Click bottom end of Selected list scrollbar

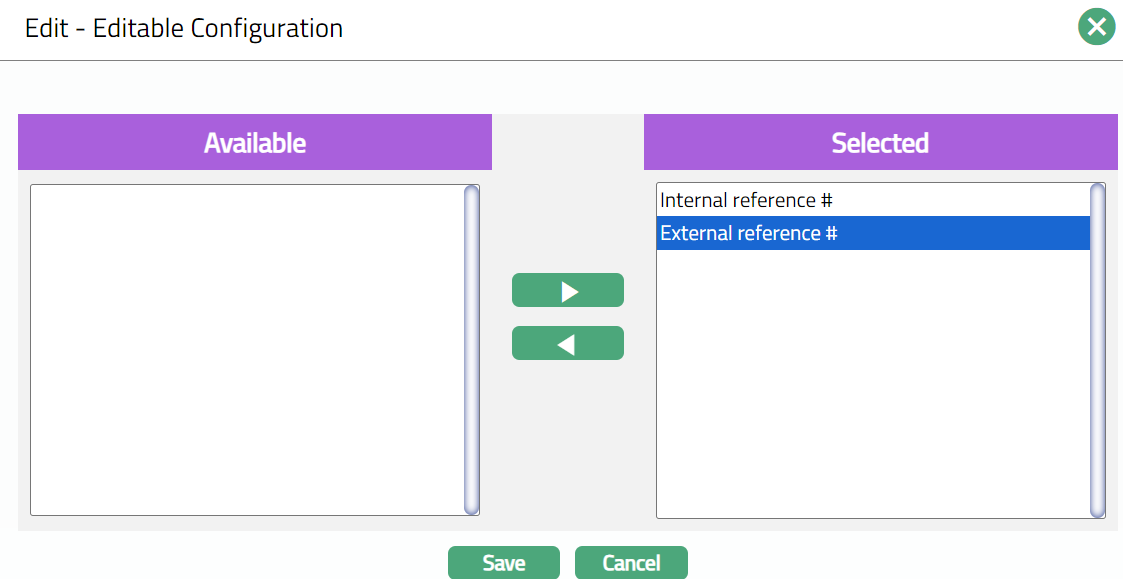pos(1097,510)
